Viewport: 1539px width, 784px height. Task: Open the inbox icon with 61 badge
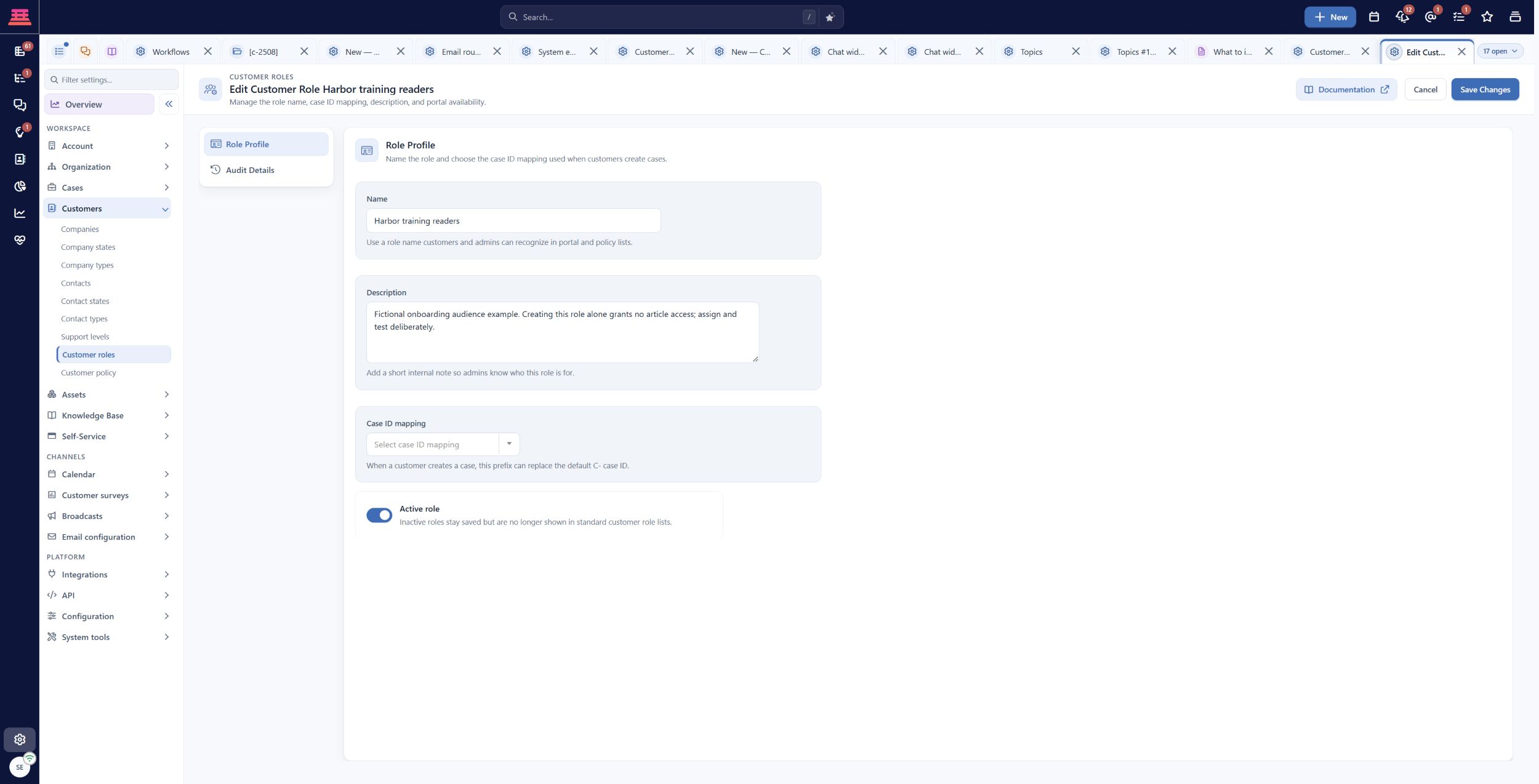[x=20, y=51]
